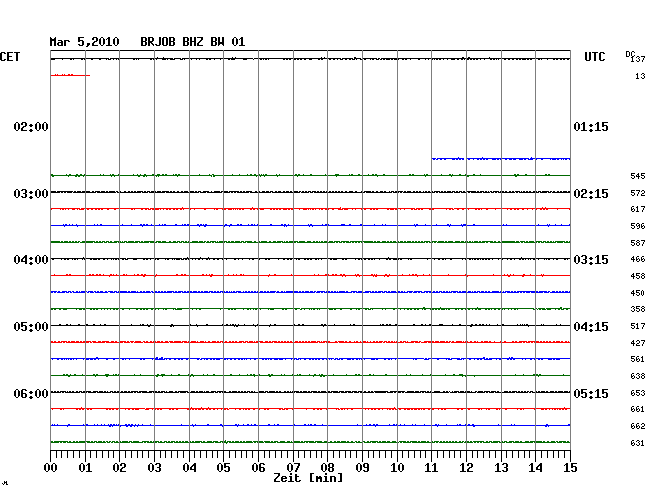Click the black trace on the 06:00 row

(x=310, y=392)
